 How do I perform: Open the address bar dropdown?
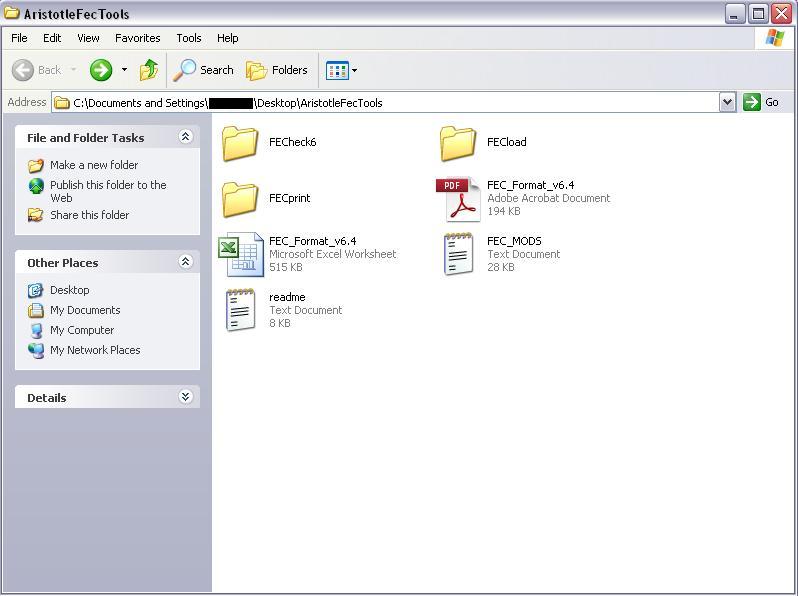tap(728, 102)
